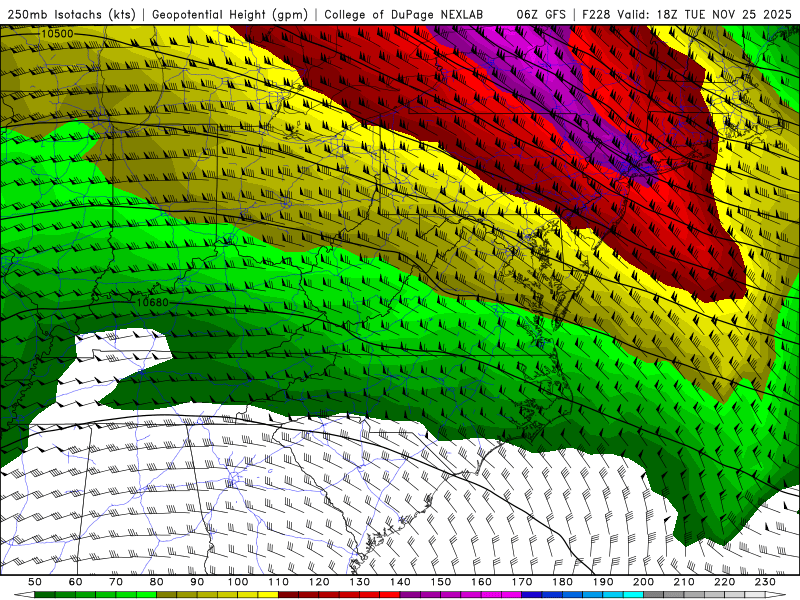This screenshot has height=600, width=800.
Task: Click the dark gray swatch just right of 200
Action: (654, 595)
